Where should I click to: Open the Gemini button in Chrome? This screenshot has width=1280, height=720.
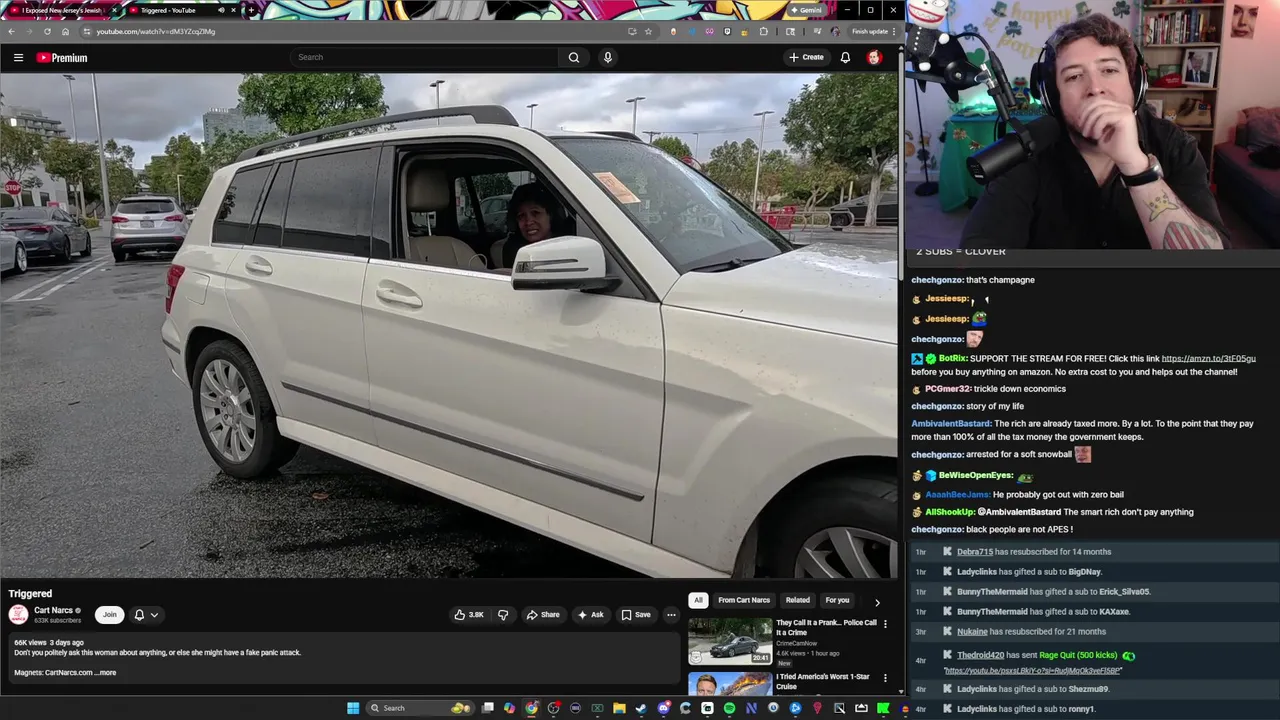point(805,10)
